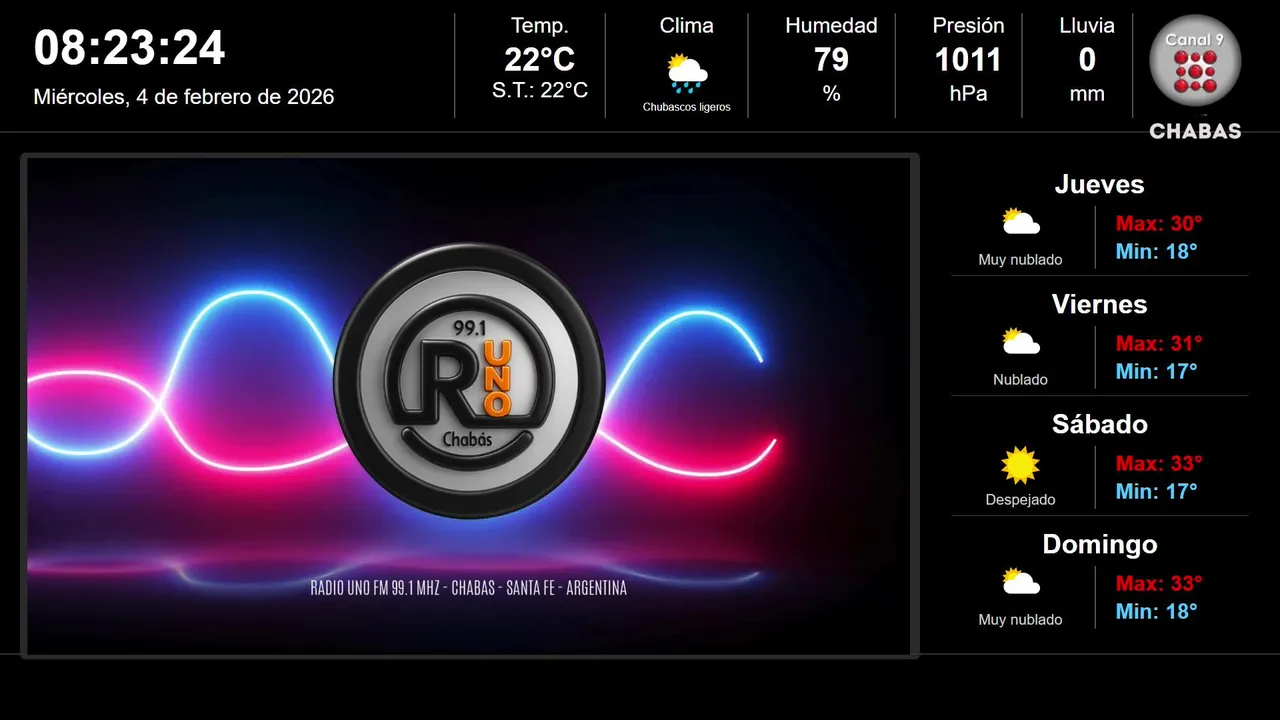This screenshot has height=720, width=1280.
Task: Click the Canal 9 Chabas logo
Action: point(1195,76)
